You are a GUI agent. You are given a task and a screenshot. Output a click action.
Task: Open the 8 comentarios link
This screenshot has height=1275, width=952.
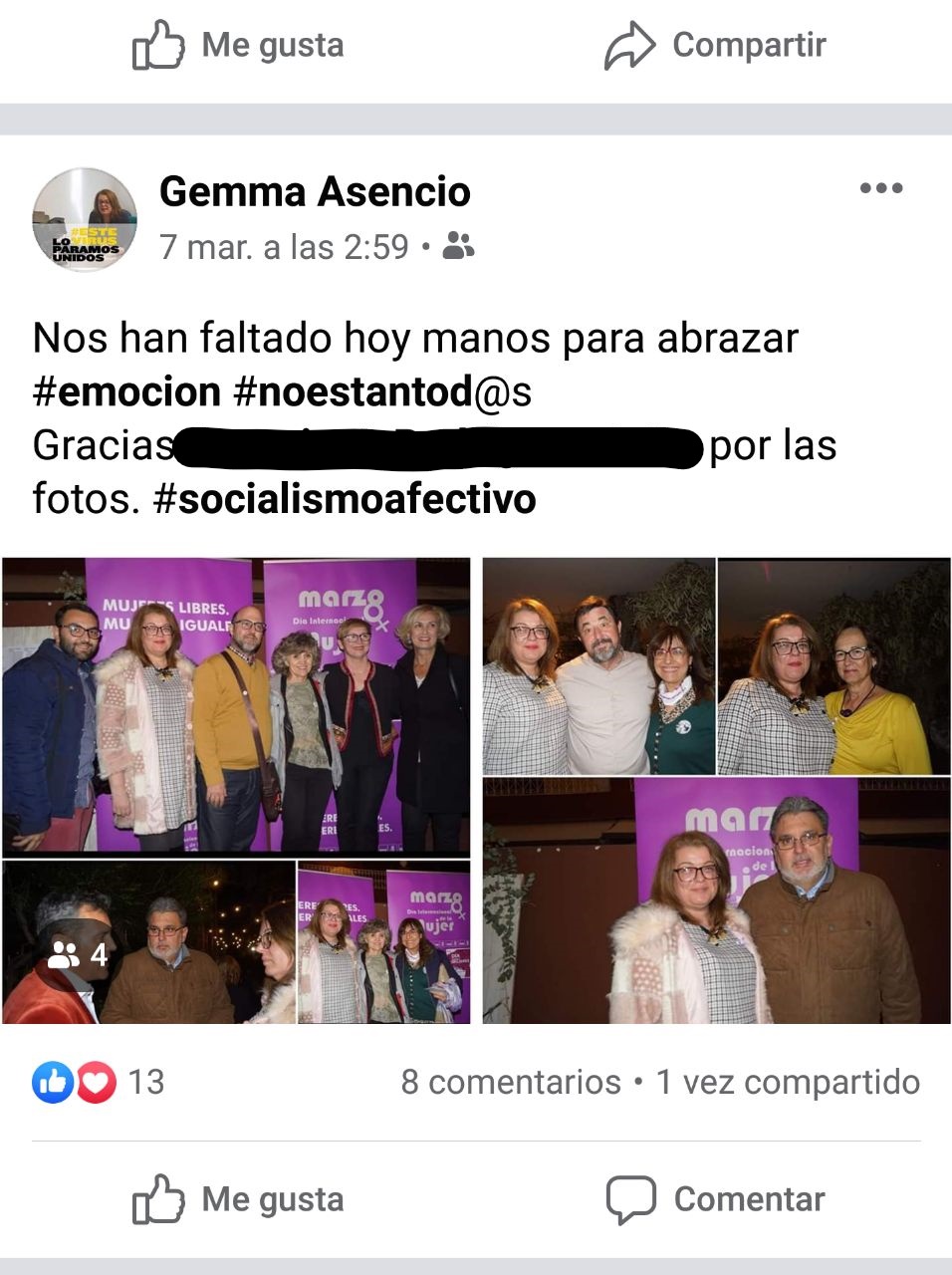click(511, 1082)
